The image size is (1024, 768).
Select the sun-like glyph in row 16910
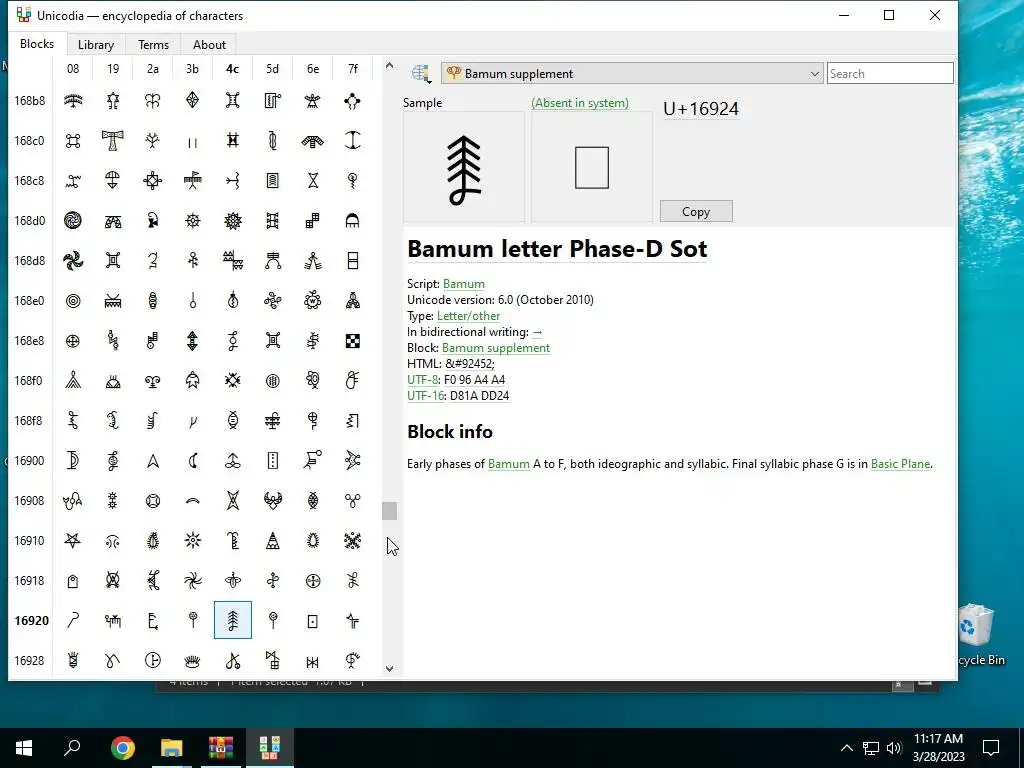[193, 540]
